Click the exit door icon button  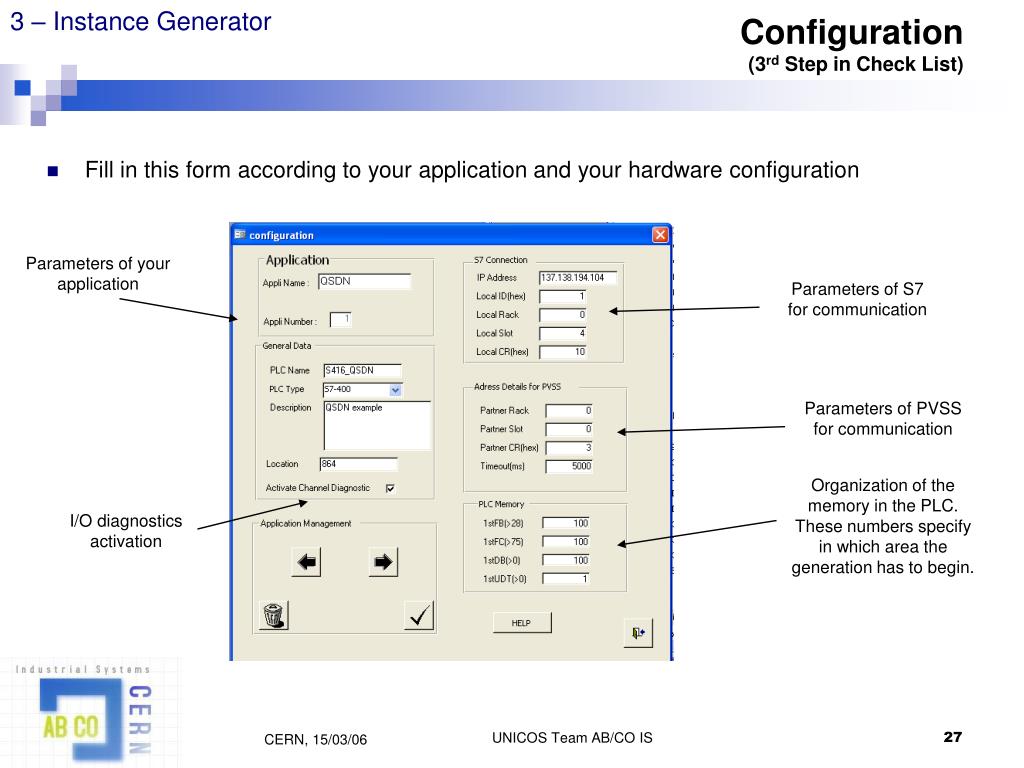[638, 633]
